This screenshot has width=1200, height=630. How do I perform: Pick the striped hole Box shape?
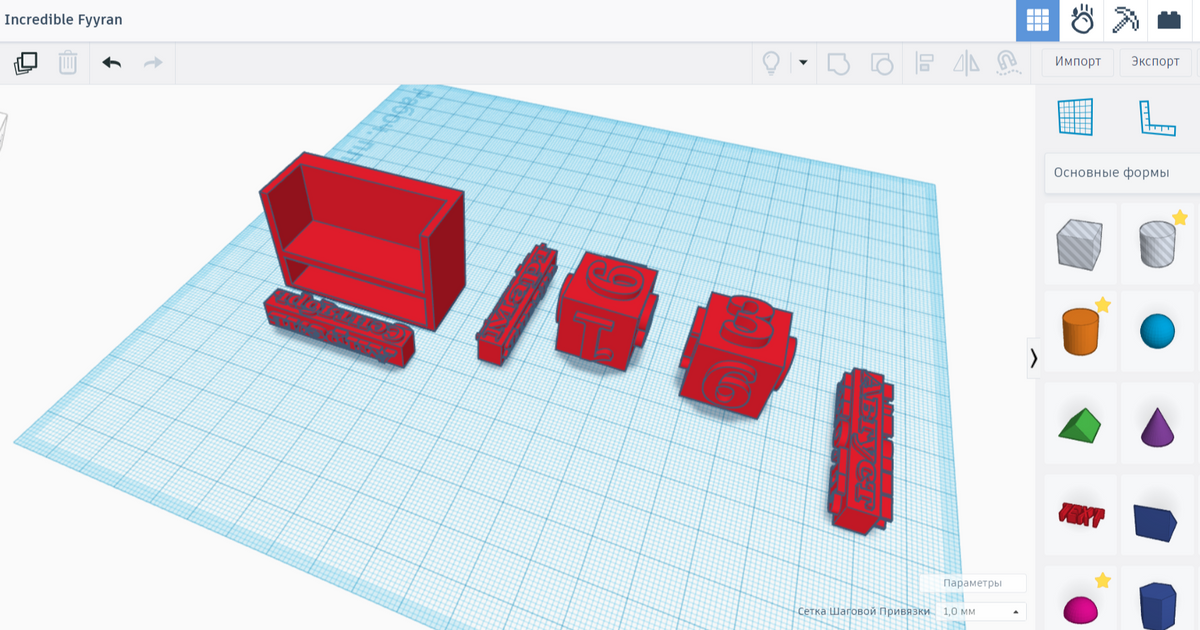(x=1080, y=244)
